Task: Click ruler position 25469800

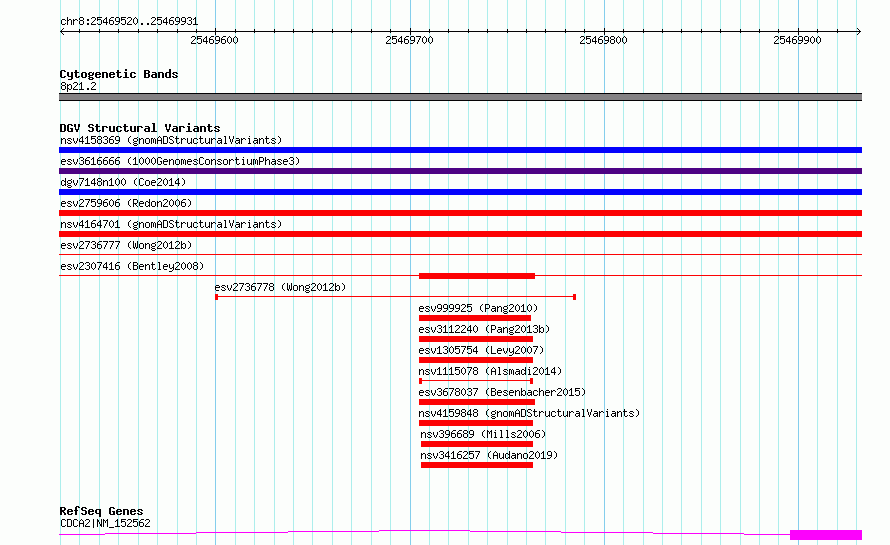Action: [x=603, y=40]
